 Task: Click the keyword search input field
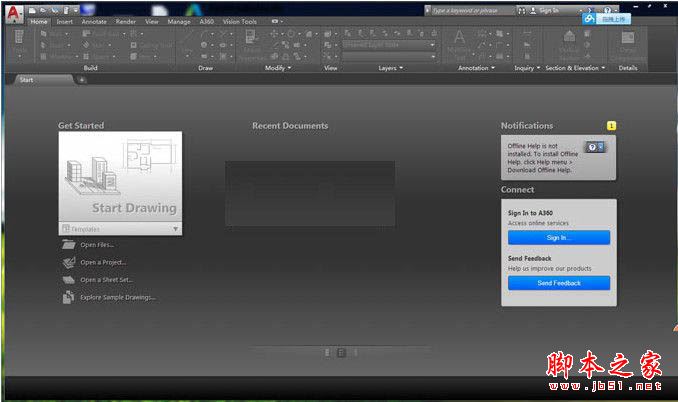pos(471,10)
